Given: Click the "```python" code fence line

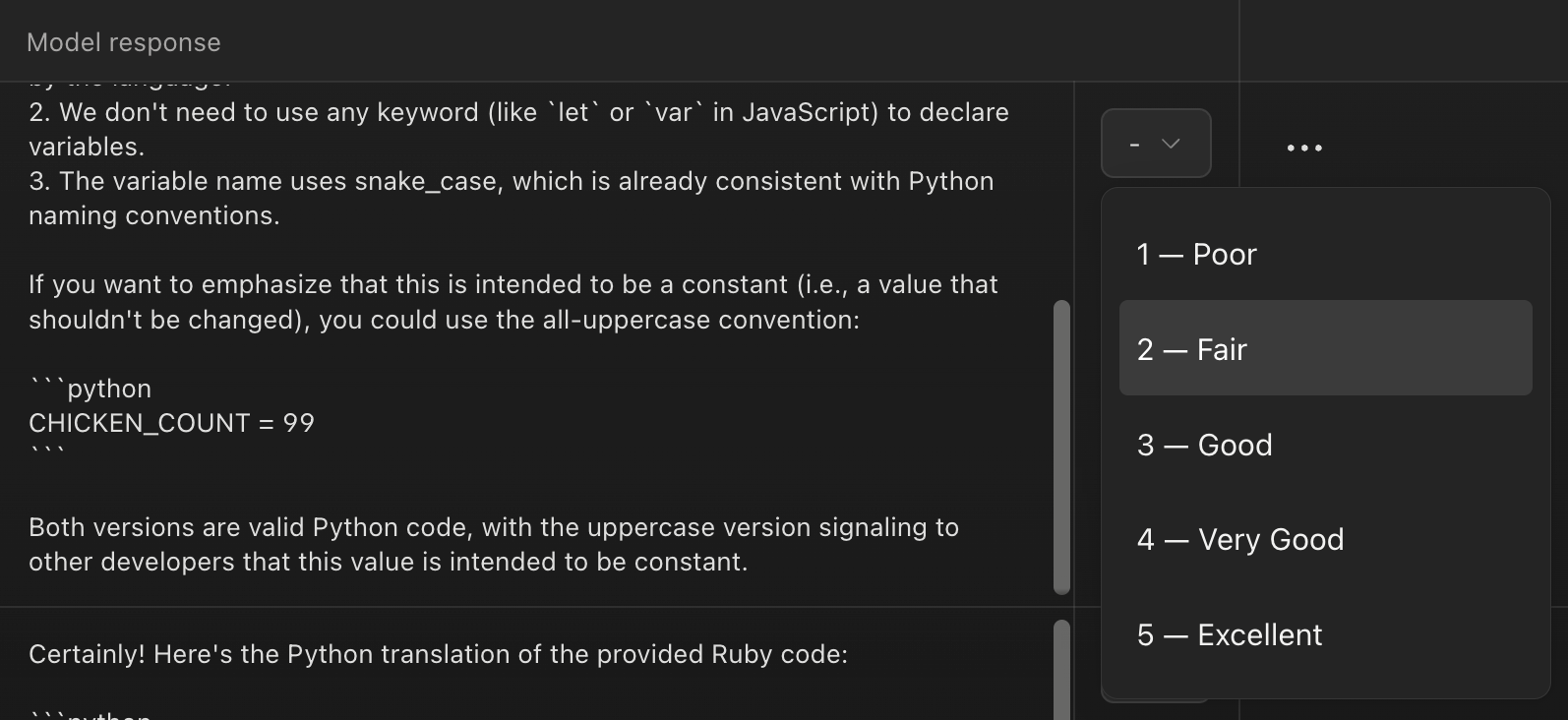Looking at the screenshot, I should pos(90,389).
